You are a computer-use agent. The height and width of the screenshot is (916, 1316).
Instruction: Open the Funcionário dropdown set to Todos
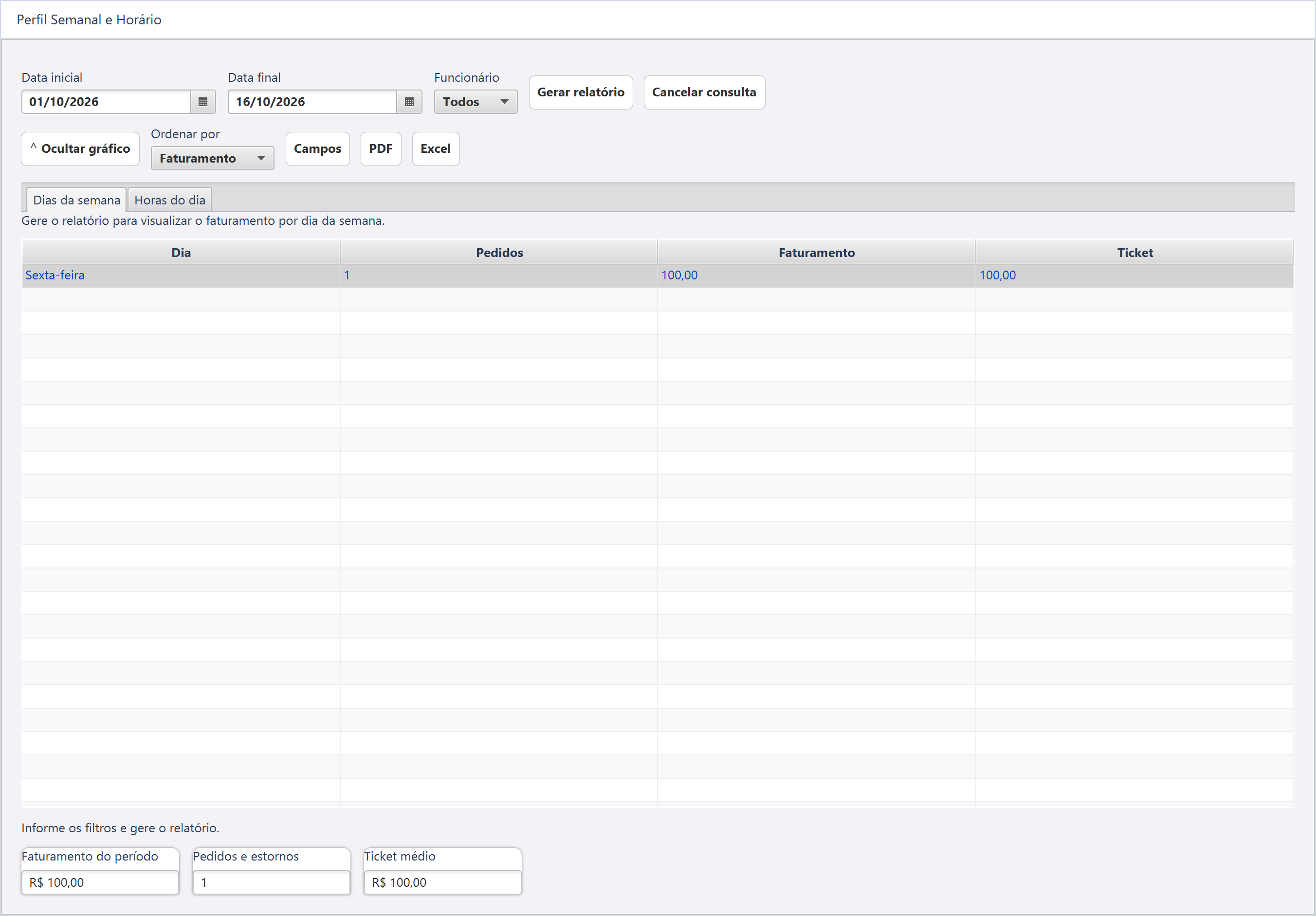475,102
